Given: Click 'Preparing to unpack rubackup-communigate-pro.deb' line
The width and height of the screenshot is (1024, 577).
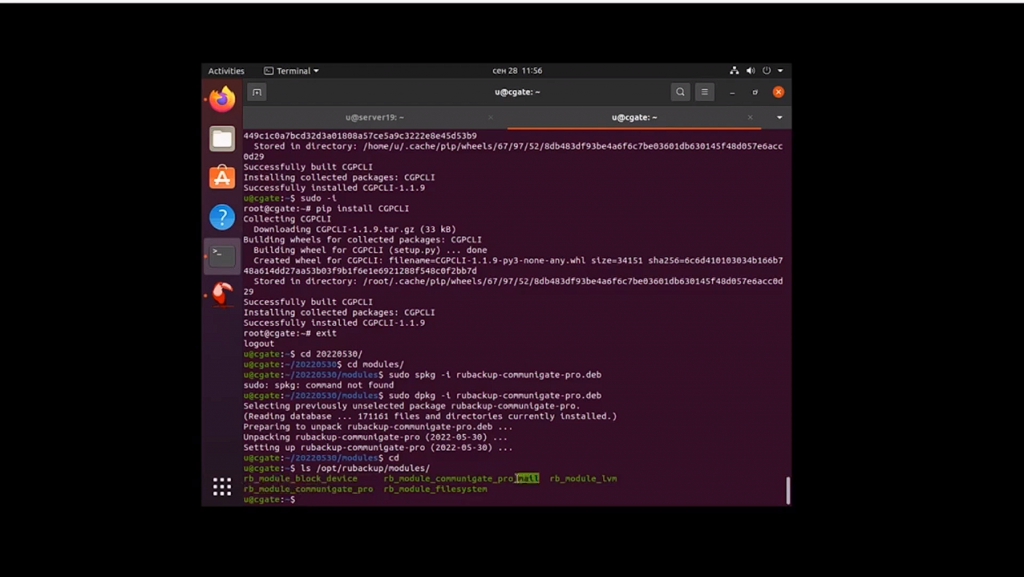Looking at the screenshot, I should tap(378, 427).
